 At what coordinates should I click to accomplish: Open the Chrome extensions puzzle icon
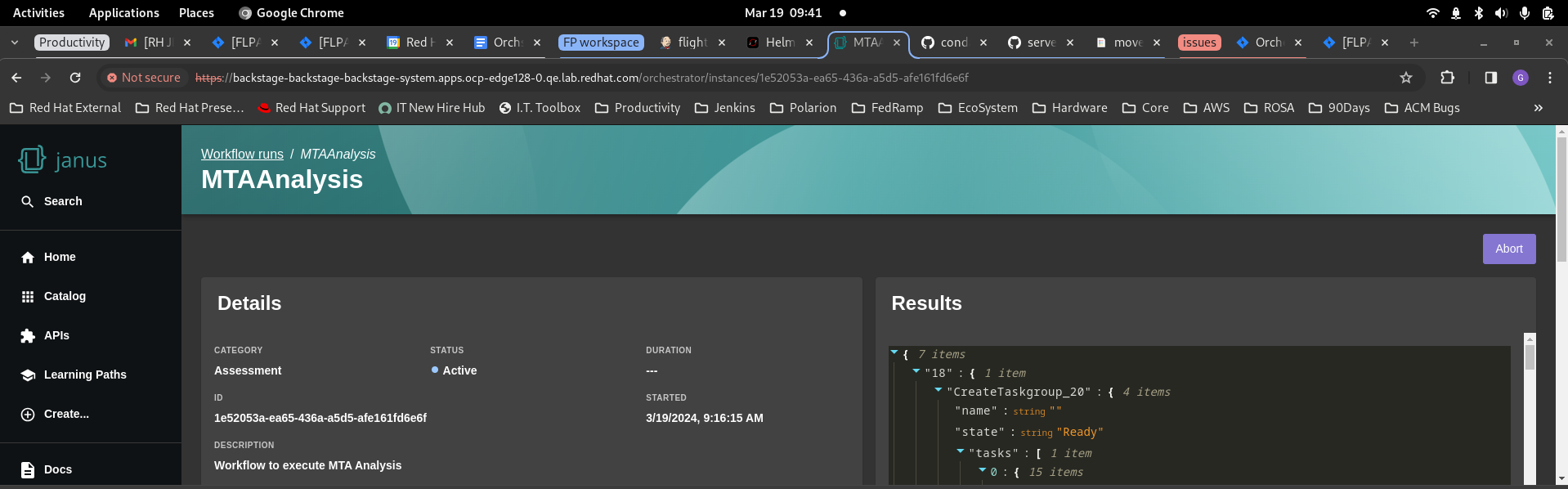click(1447, 78)
